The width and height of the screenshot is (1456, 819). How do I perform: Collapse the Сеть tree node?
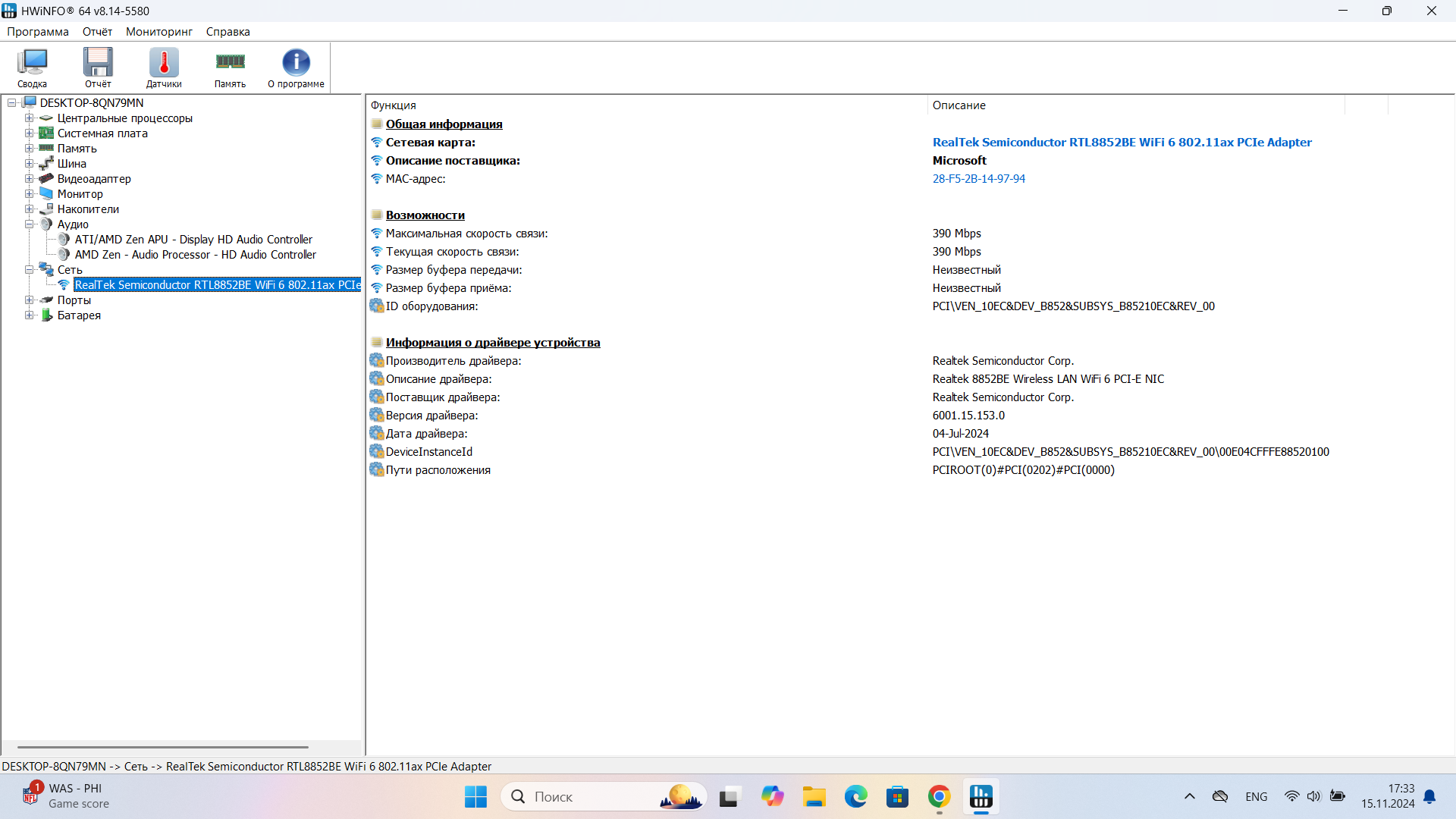pyautogui.click(x=29, y=270)
